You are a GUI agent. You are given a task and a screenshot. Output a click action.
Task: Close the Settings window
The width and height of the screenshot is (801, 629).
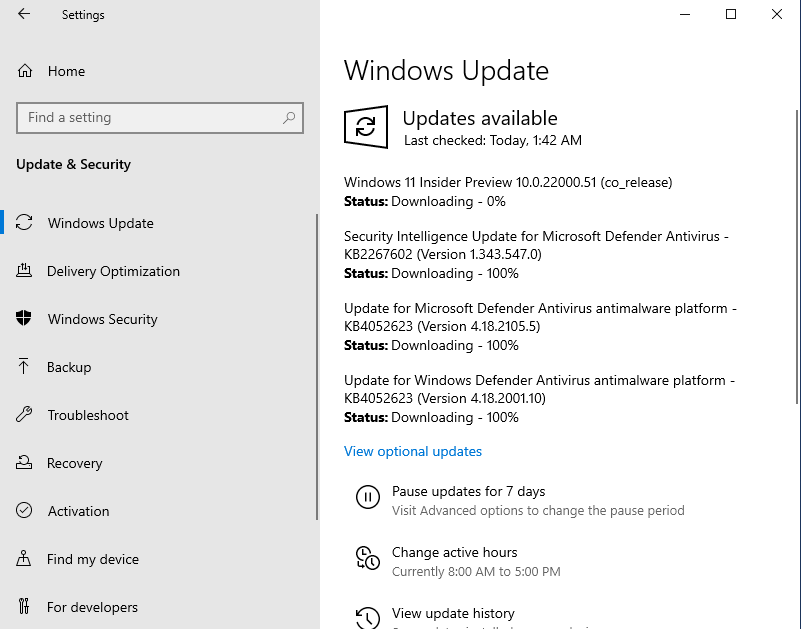click(x=777, y=14)
